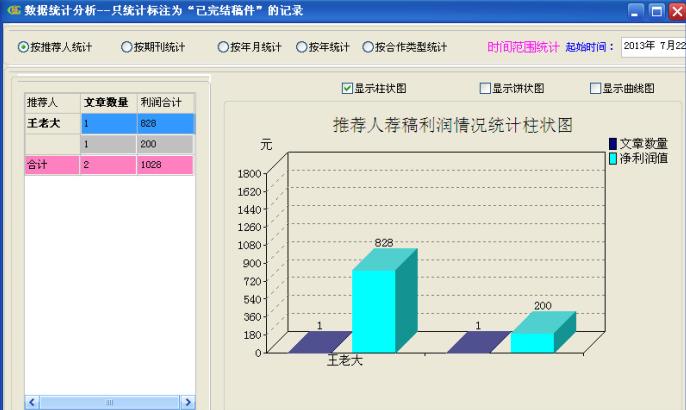The width and height of the screenshot is (686, 410).
Task: Click the 起始时间 date field
Action: point(653,46)
